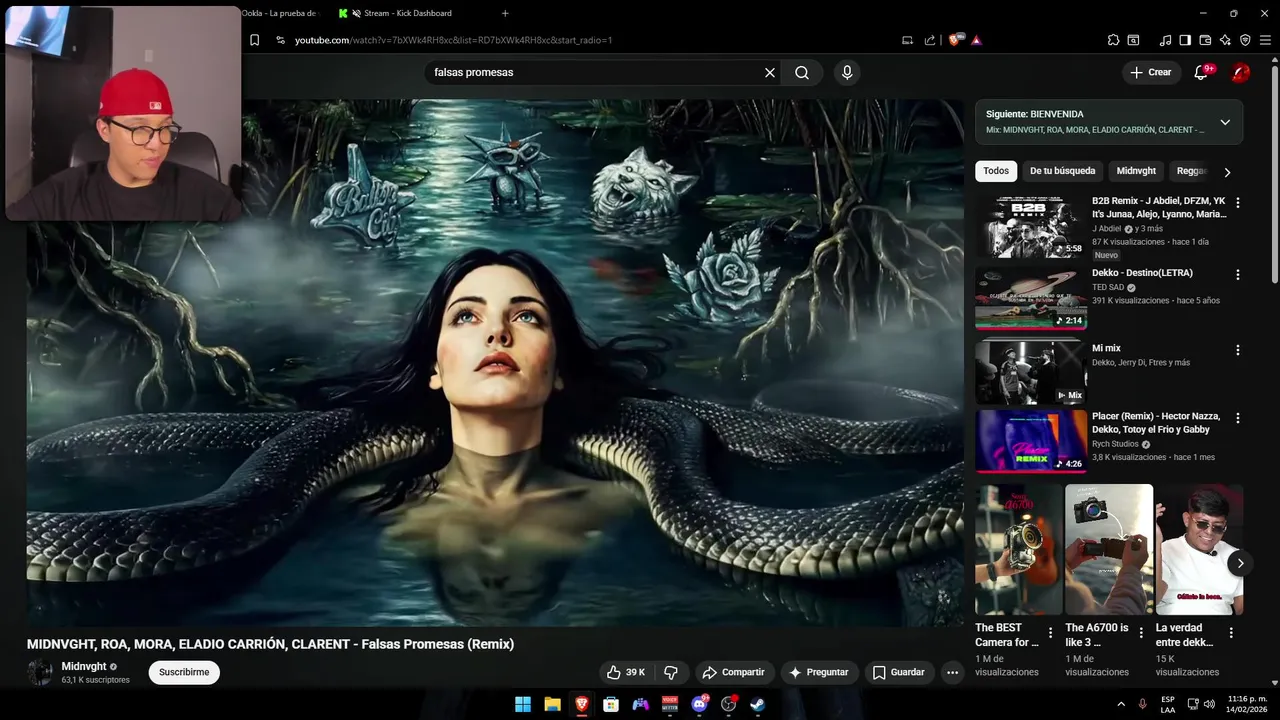Save video with Guardar button
Viewport: 1280px width, 720px height.
click(897, 672)
